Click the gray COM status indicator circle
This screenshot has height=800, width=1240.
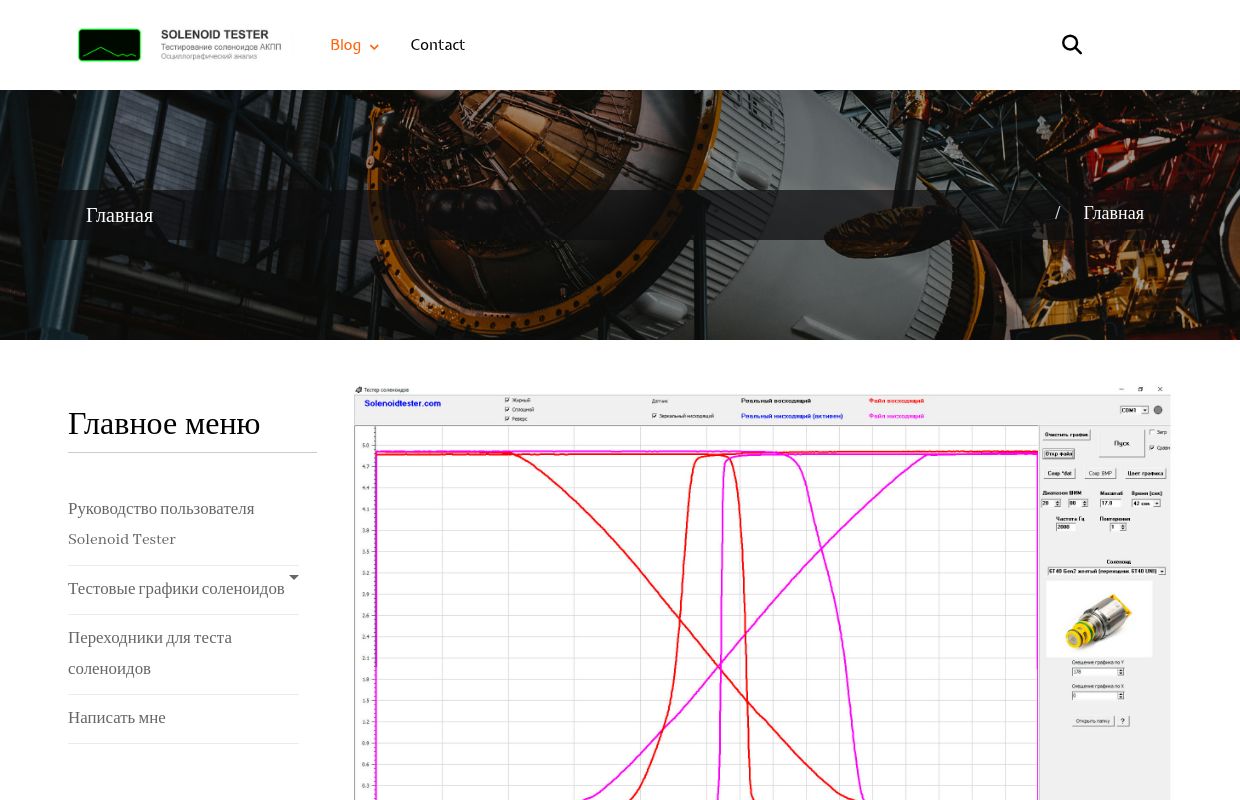[x=1158, y=410]
